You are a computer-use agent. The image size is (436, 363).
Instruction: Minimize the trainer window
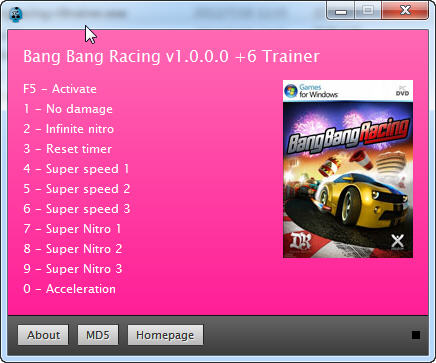click(x=341, y=12)
